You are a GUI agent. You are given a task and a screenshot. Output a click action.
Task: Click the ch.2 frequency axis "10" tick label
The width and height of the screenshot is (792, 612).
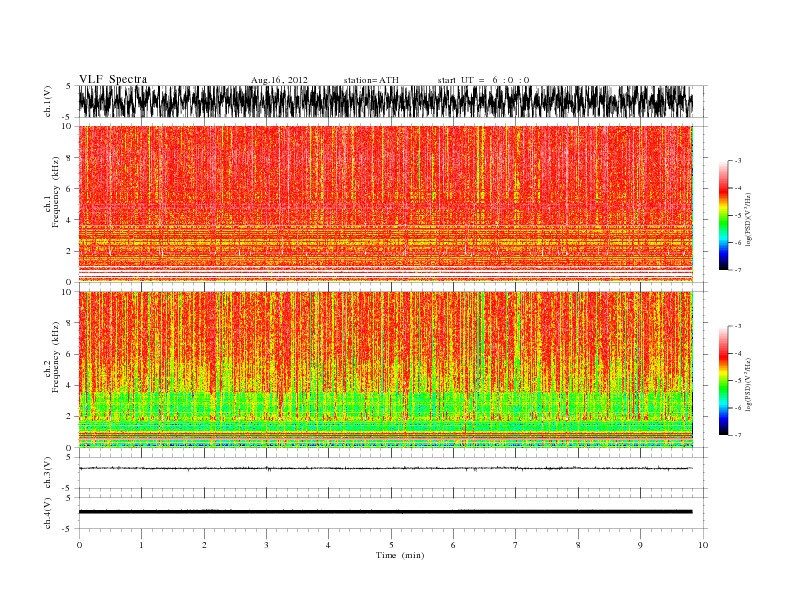click(x=67, y=292)
